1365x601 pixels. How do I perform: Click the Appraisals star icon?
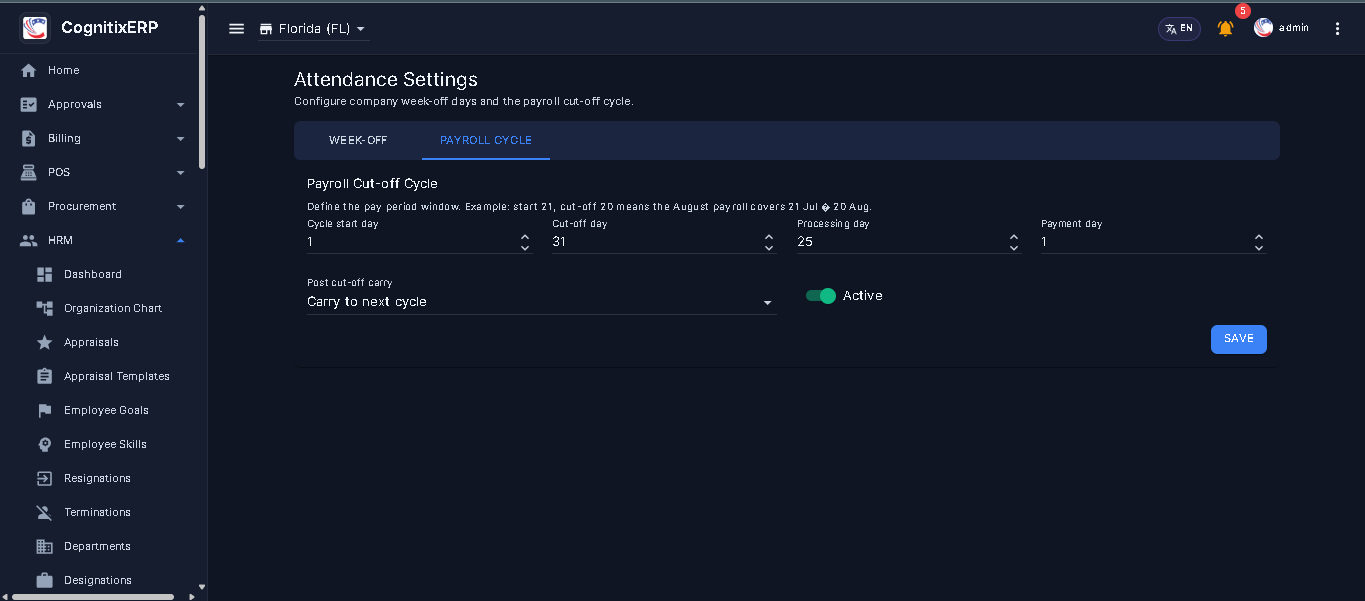(44, 342)
